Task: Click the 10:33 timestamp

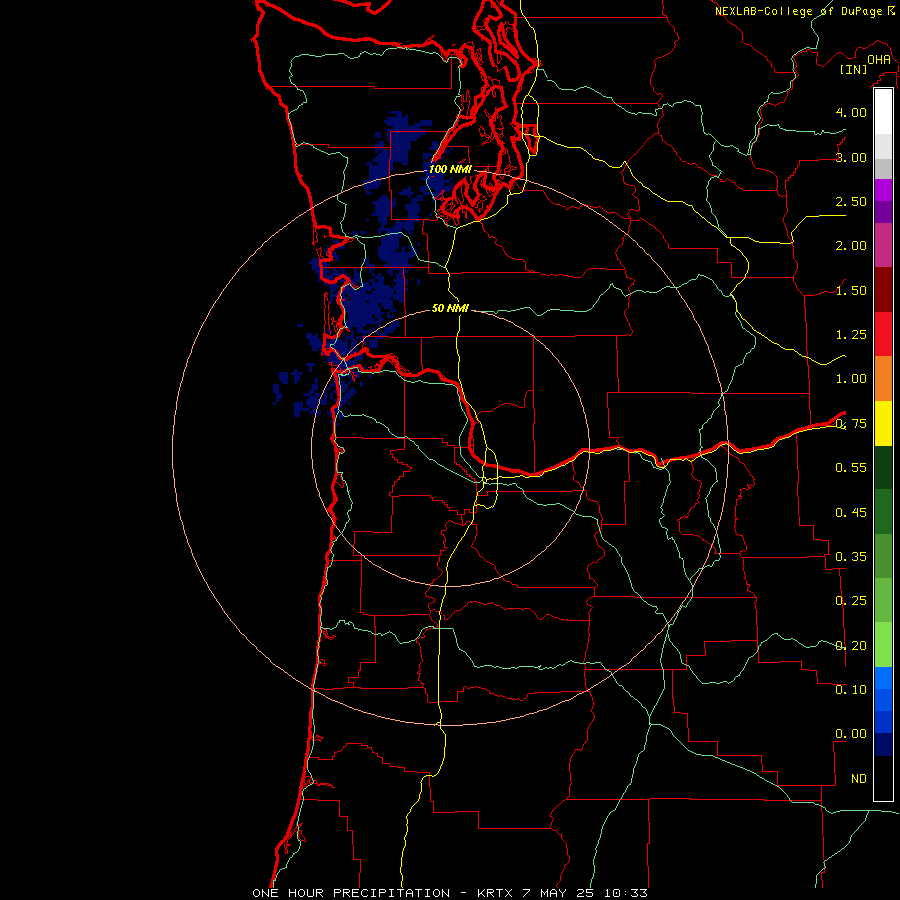Action: 626,893
